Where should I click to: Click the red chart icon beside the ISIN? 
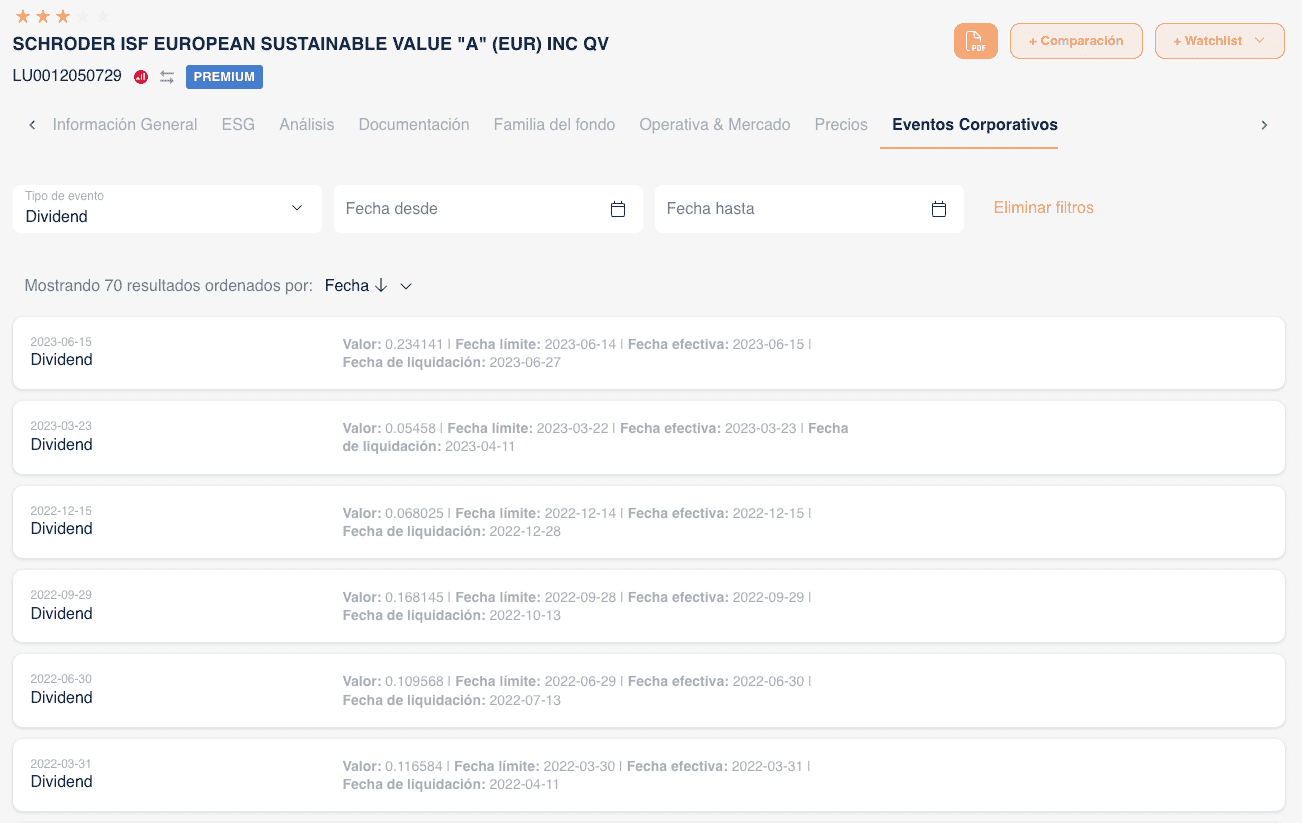141,77
